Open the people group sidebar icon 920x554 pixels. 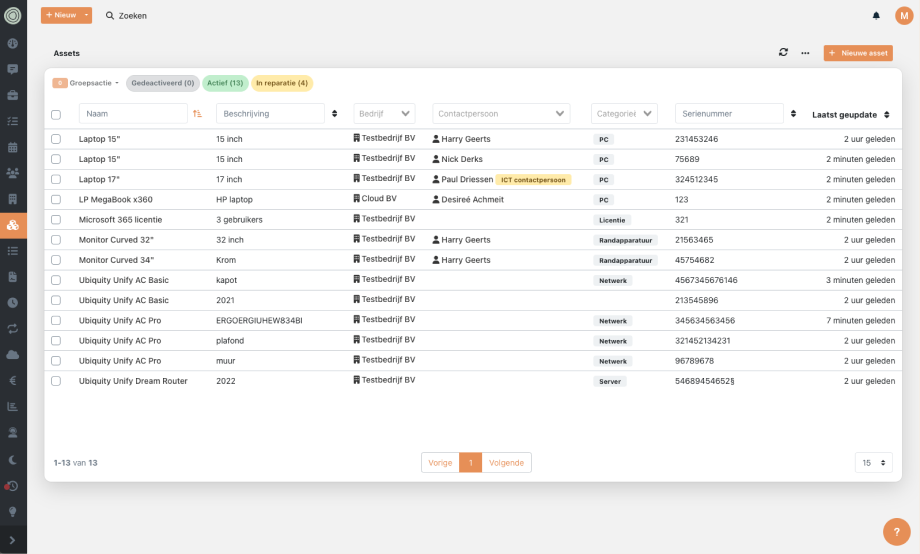point(12,173)
